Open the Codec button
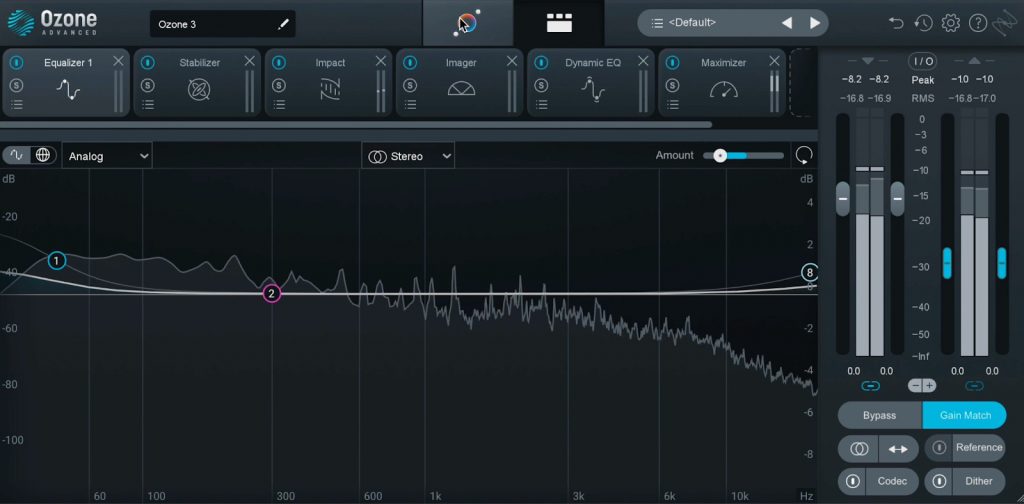Screen dimensions: 1024x504 pyautogui.click(x=892, y=482)
